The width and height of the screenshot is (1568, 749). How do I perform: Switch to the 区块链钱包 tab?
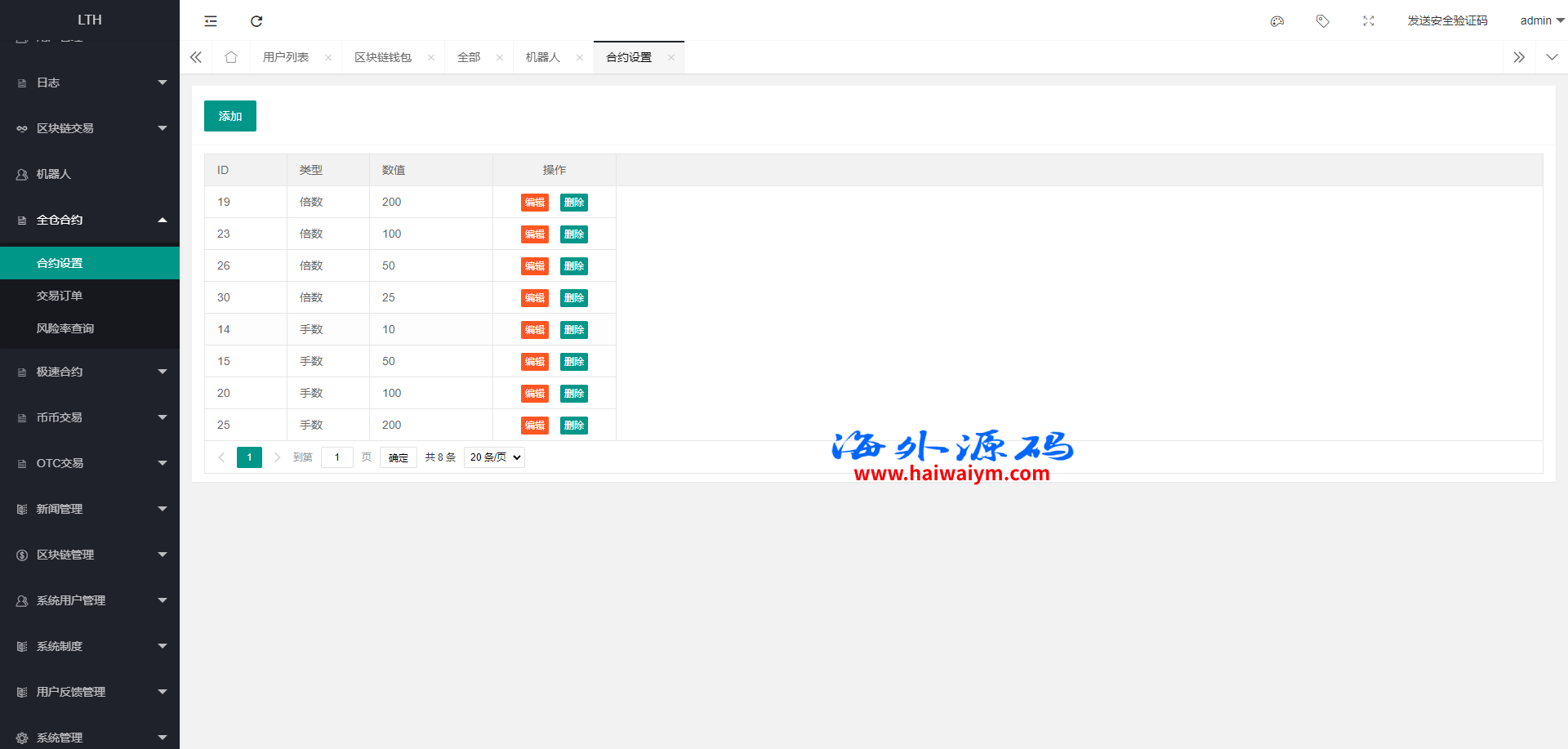tap(383, 57)
